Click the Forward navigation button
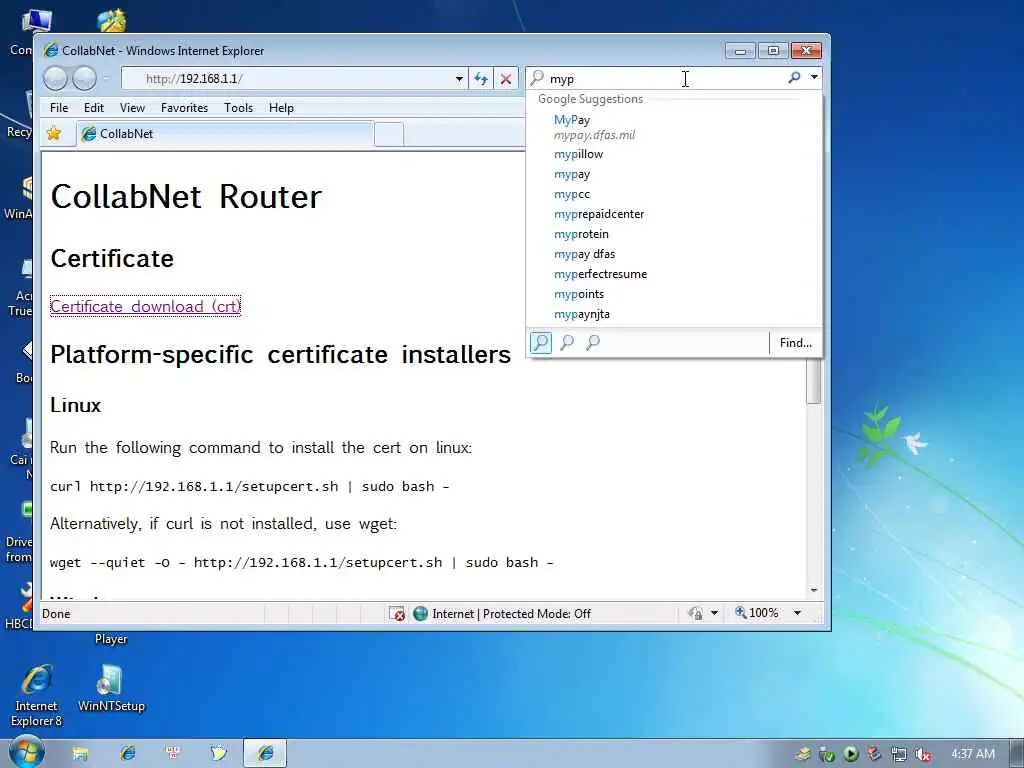 (x=84, y=78)
